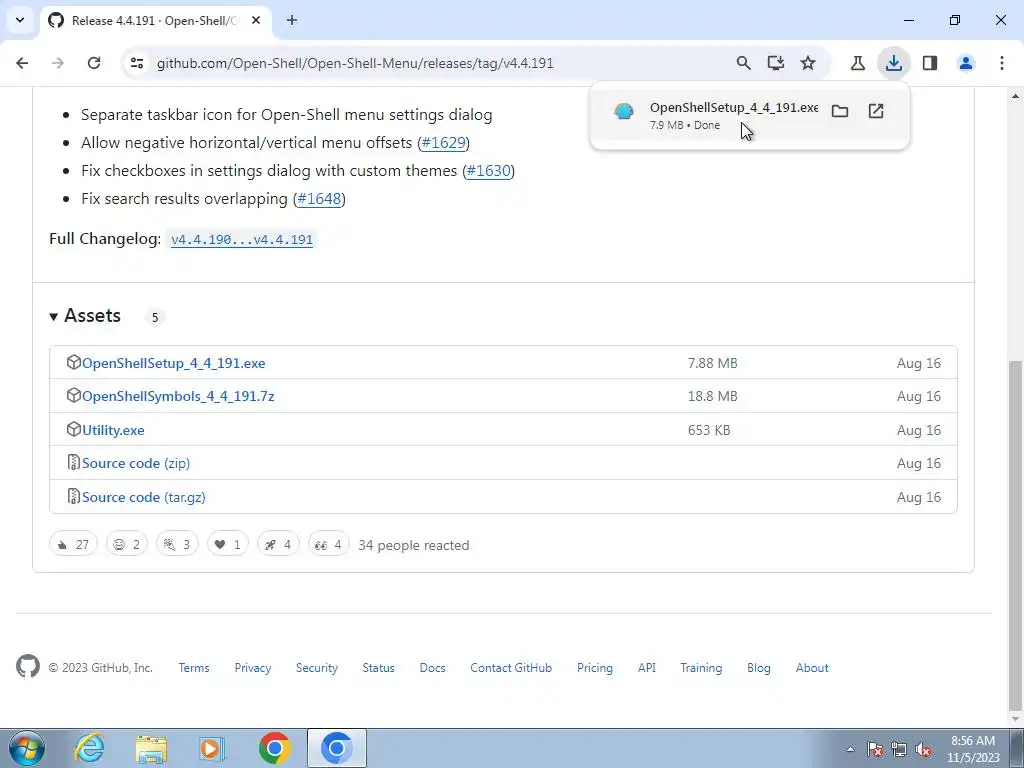Screen dimensions: 1024x768
Task: Open the search magnifier in address bar
Action: [743, 63]
